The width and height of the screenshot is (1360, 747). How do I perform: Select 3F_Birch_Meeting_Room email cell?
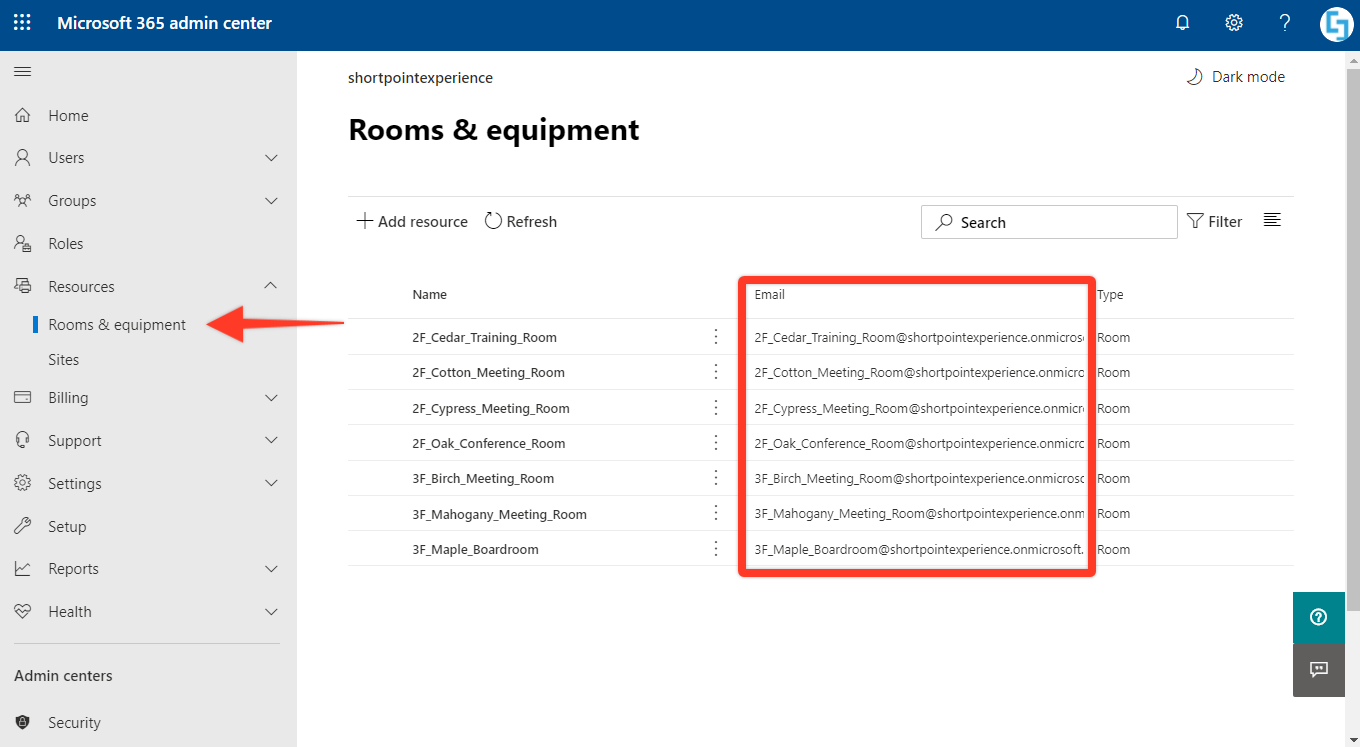click(919, 479)
